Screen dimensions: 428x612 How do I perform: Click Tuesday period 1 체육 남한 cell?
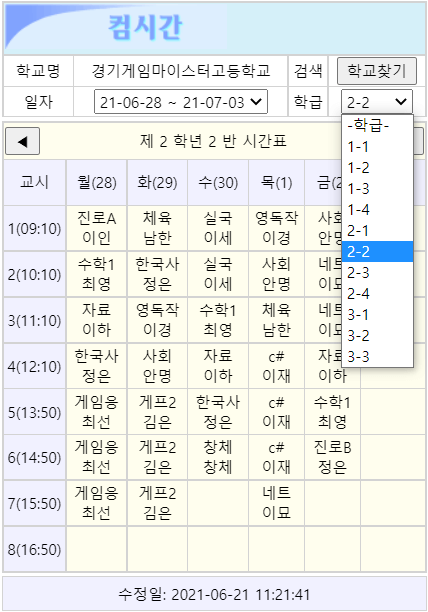click(x=157, y=228)
